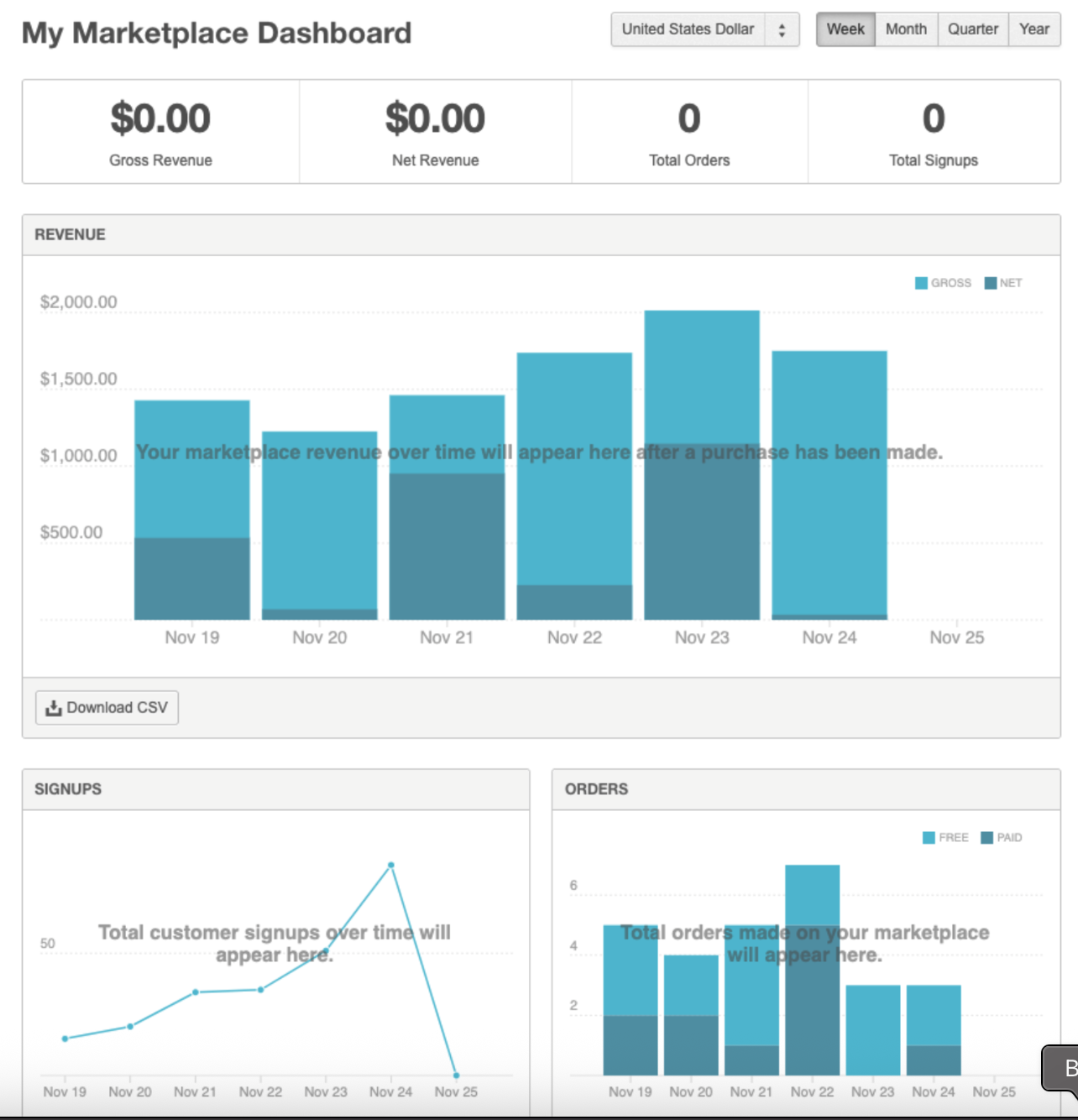
Task: Click the Download CSV button
Action: click(107, 708)
